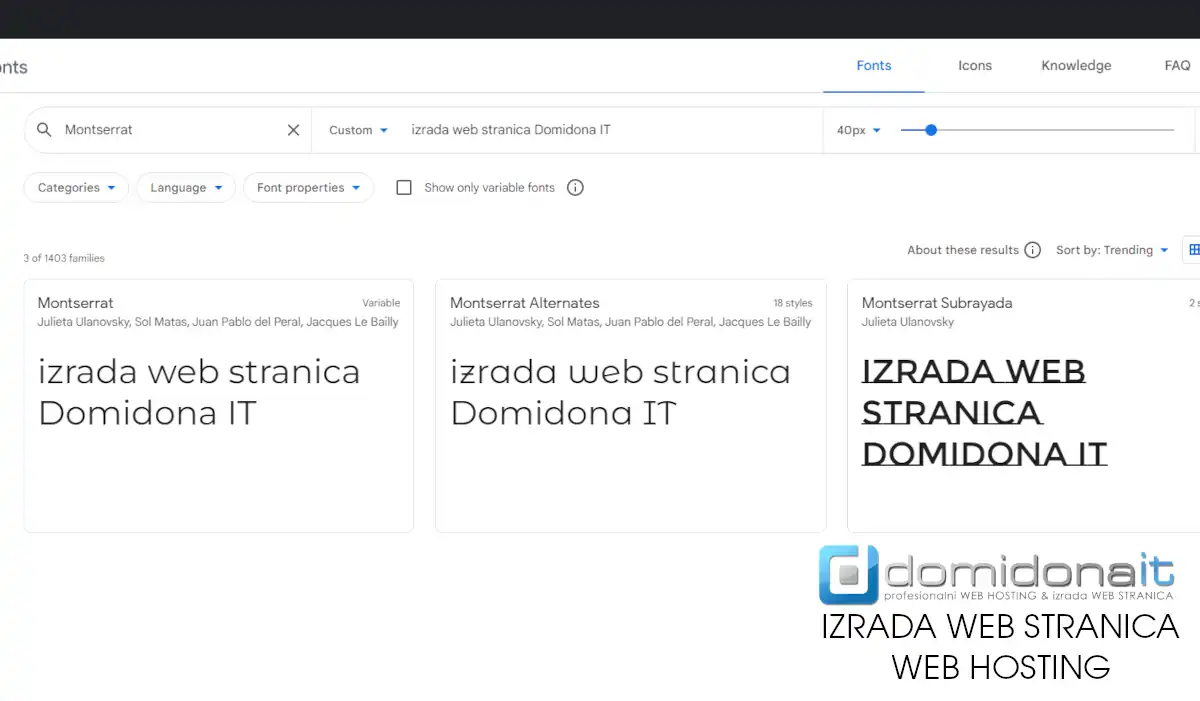The image size is (1200, 701).
Task: Expand the Language filter
Action: 186,187
